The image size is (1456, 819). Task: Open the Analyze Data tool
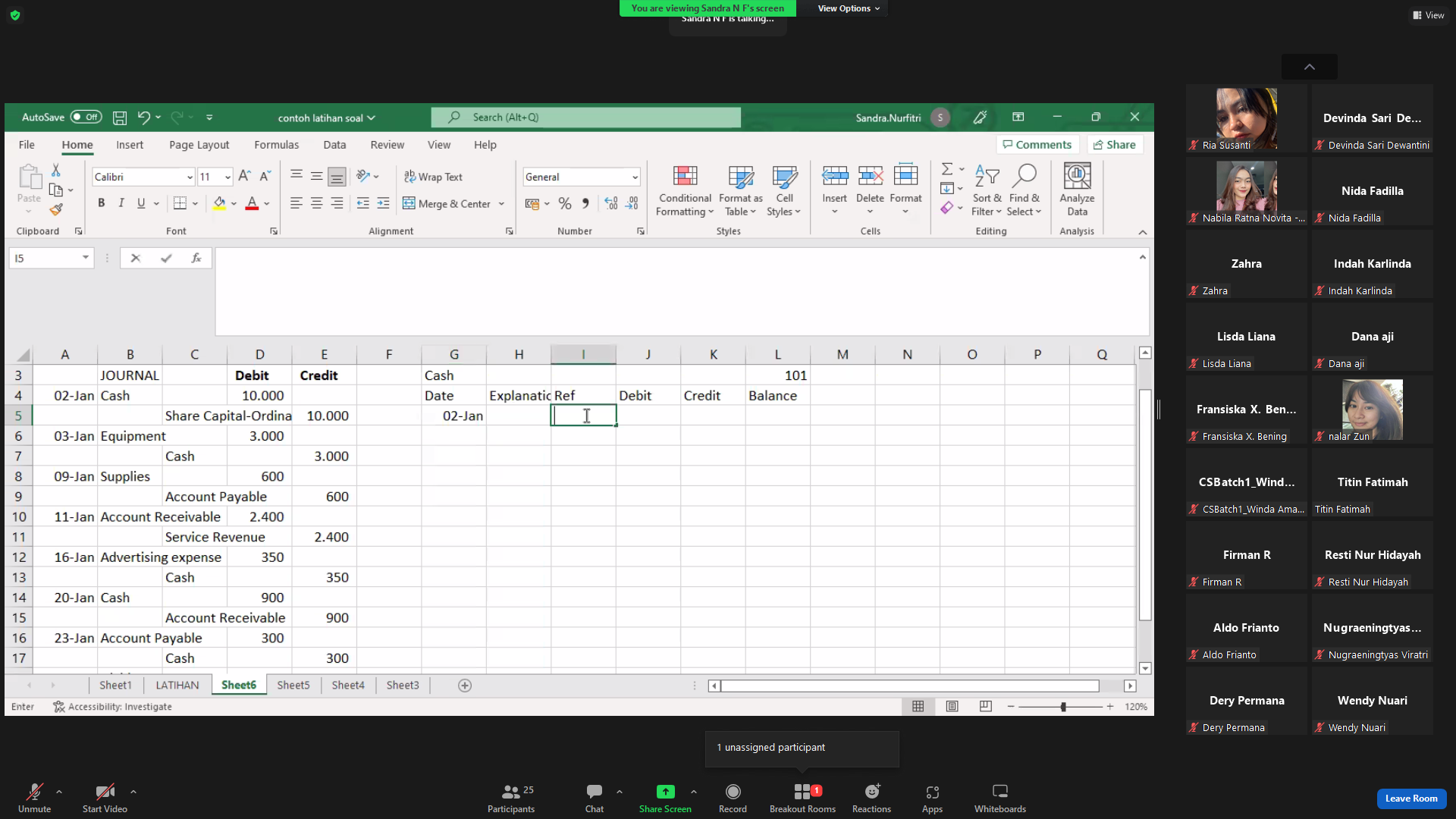[x=1077, y=190]
